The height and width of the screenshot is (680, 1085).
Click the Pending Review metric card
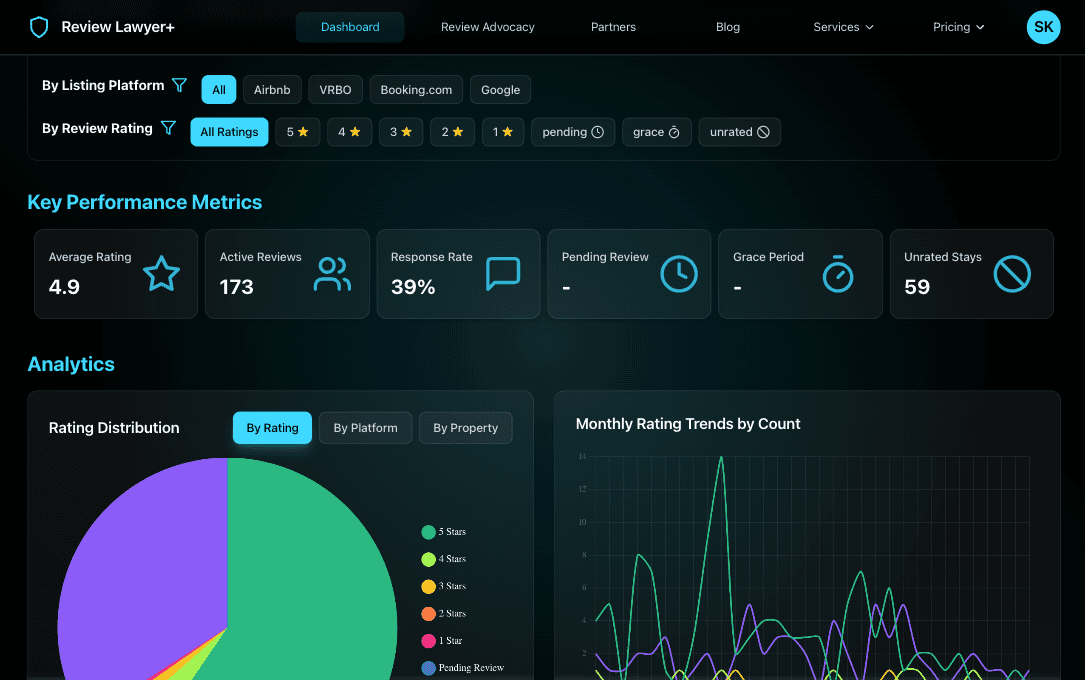(629, 274)
